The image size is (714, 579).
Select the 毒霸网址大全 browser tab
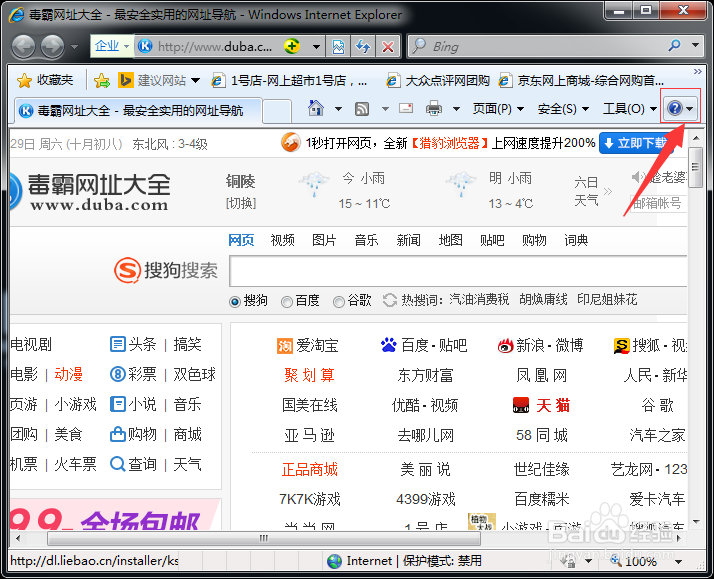click(138, 111)
